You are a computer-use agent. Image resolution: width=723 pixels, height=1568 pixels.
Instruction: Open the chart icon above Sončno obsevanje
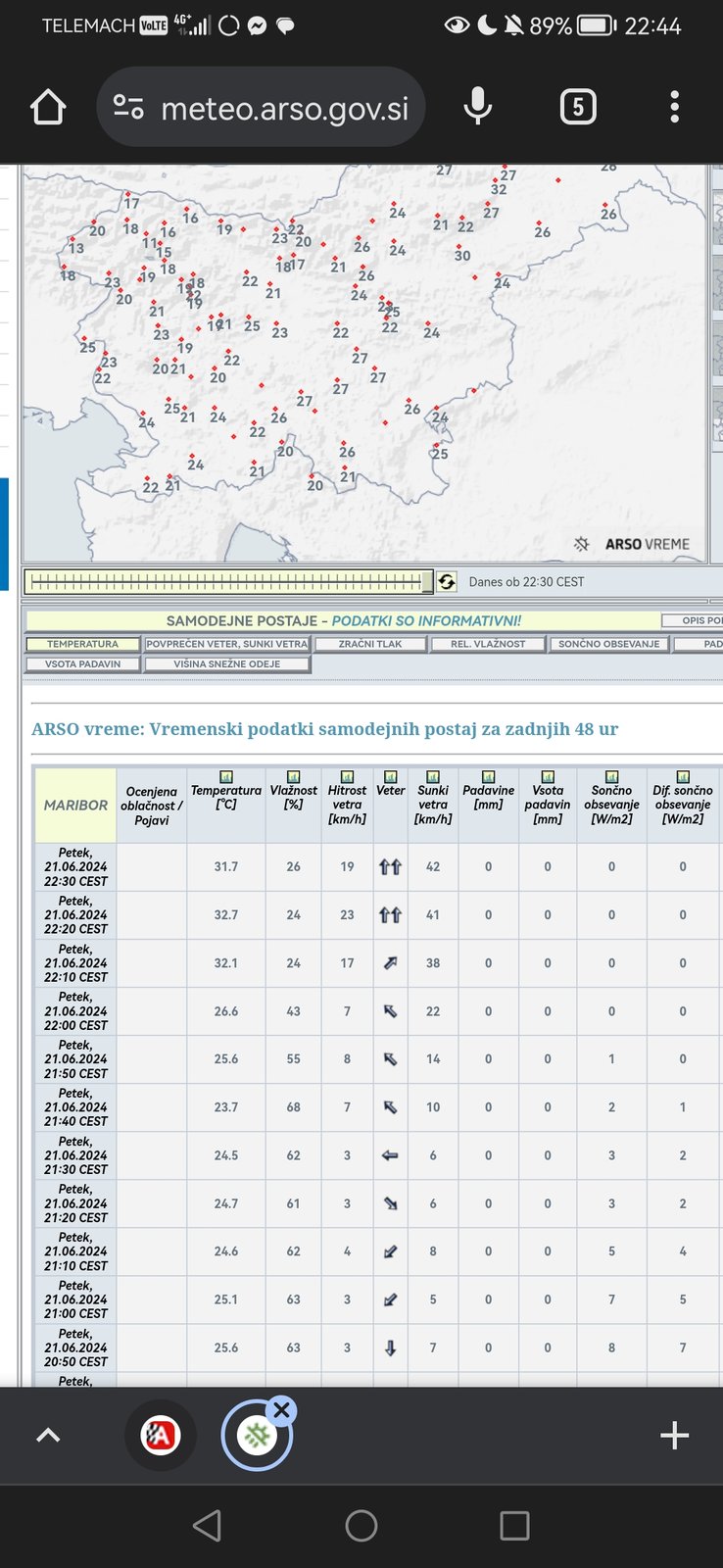[611, 776]
